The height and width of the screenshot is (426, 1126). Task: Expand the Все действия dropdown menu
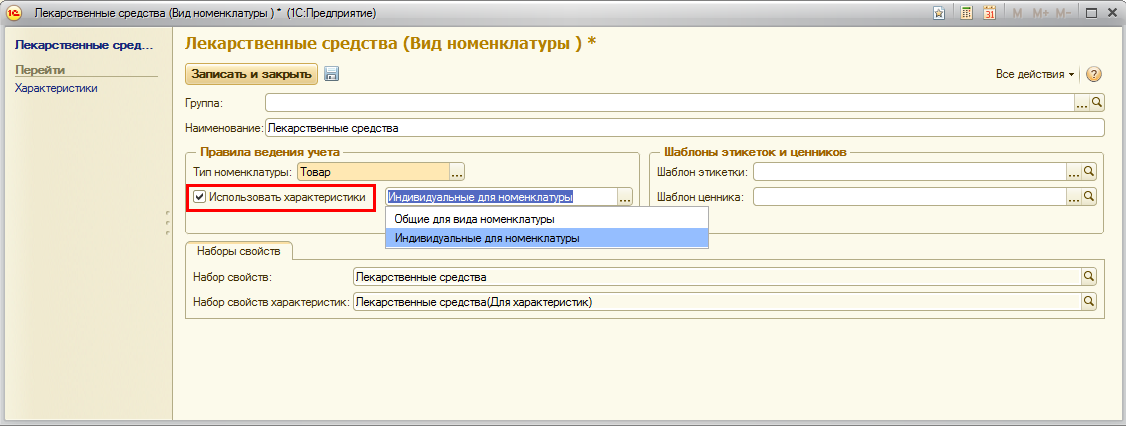tap(1034, 75)
